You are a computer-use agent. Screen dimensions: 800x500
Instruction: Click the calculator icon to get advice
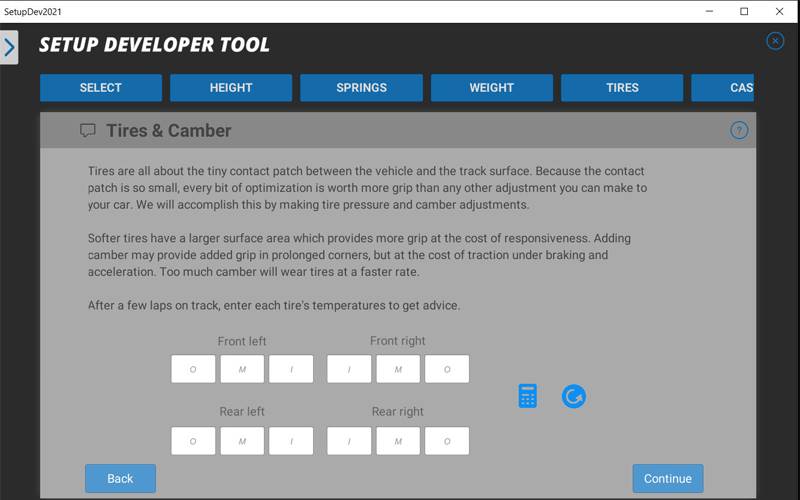(528, 396)
